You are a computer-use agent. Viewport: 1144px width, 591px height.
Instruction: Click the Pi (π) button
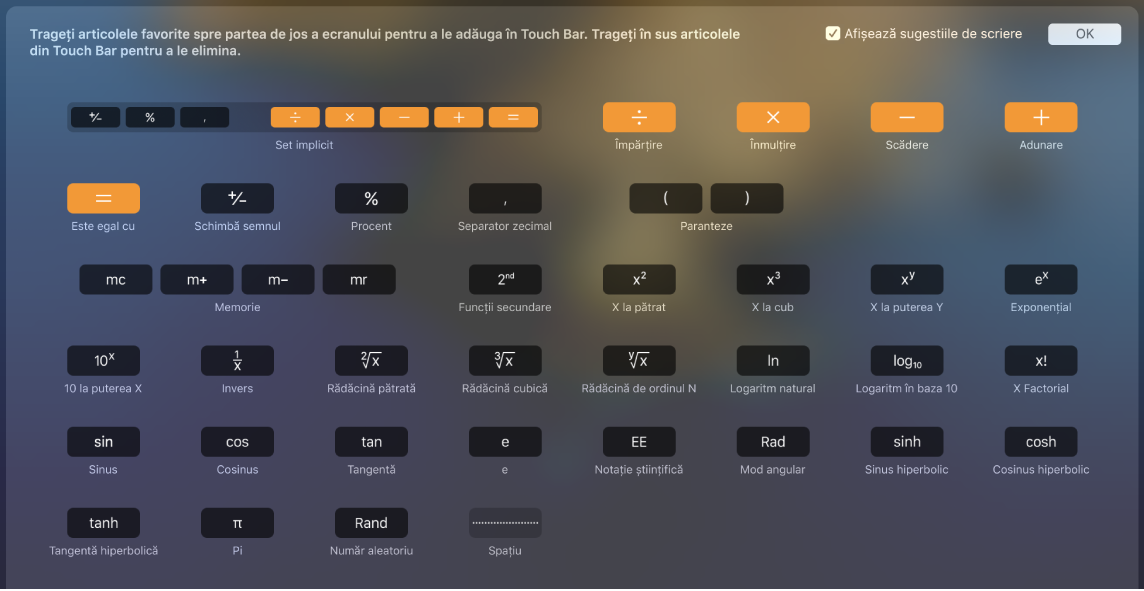coord(237,522)
